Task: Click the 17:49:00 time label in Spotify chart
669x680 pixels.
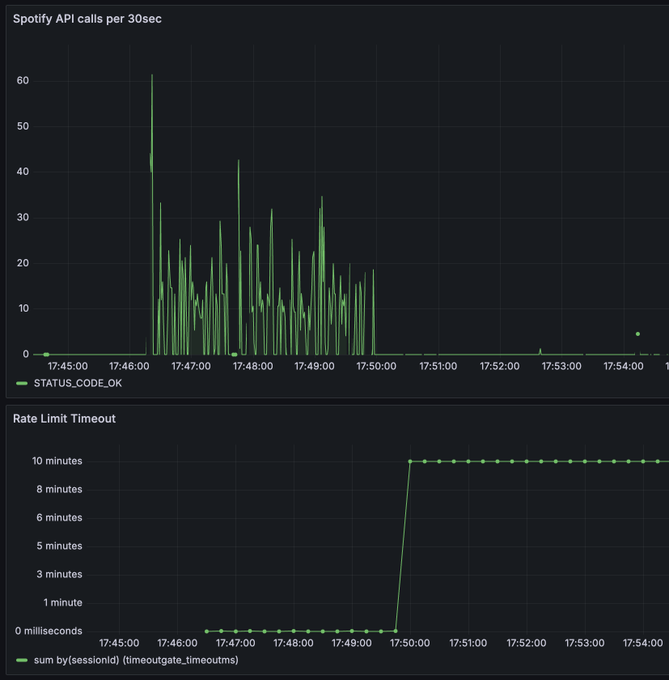Action: click(x=314, y=366)
